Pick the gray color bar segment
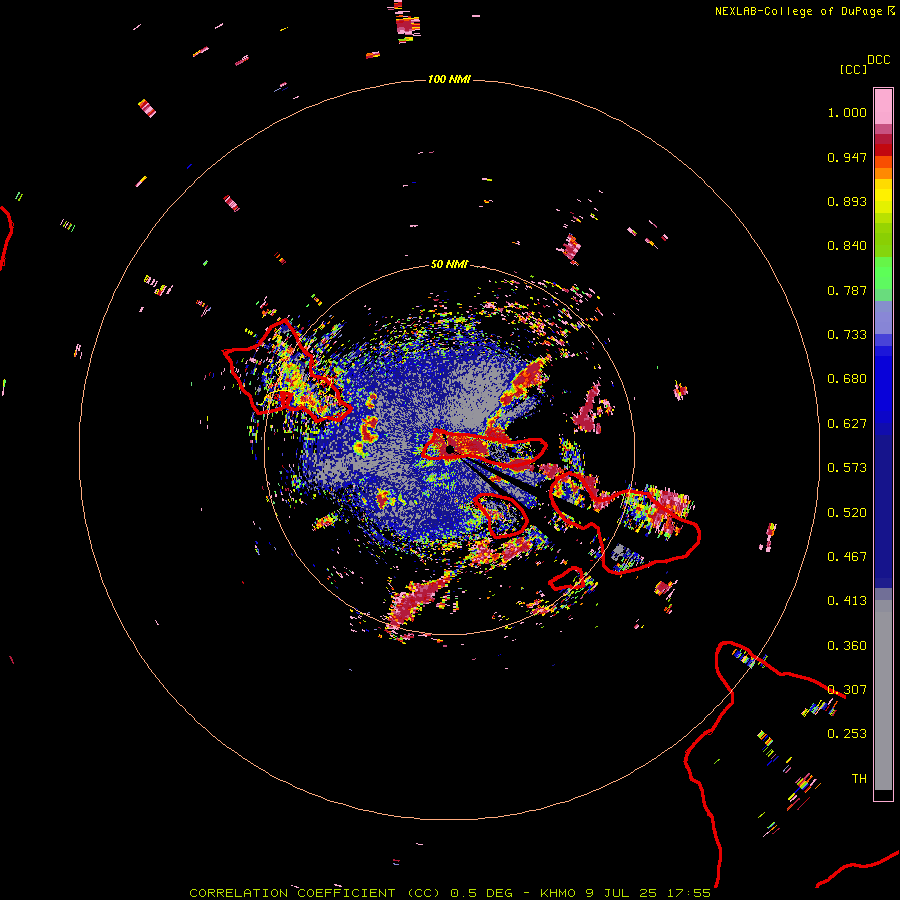 pos(883,695)
